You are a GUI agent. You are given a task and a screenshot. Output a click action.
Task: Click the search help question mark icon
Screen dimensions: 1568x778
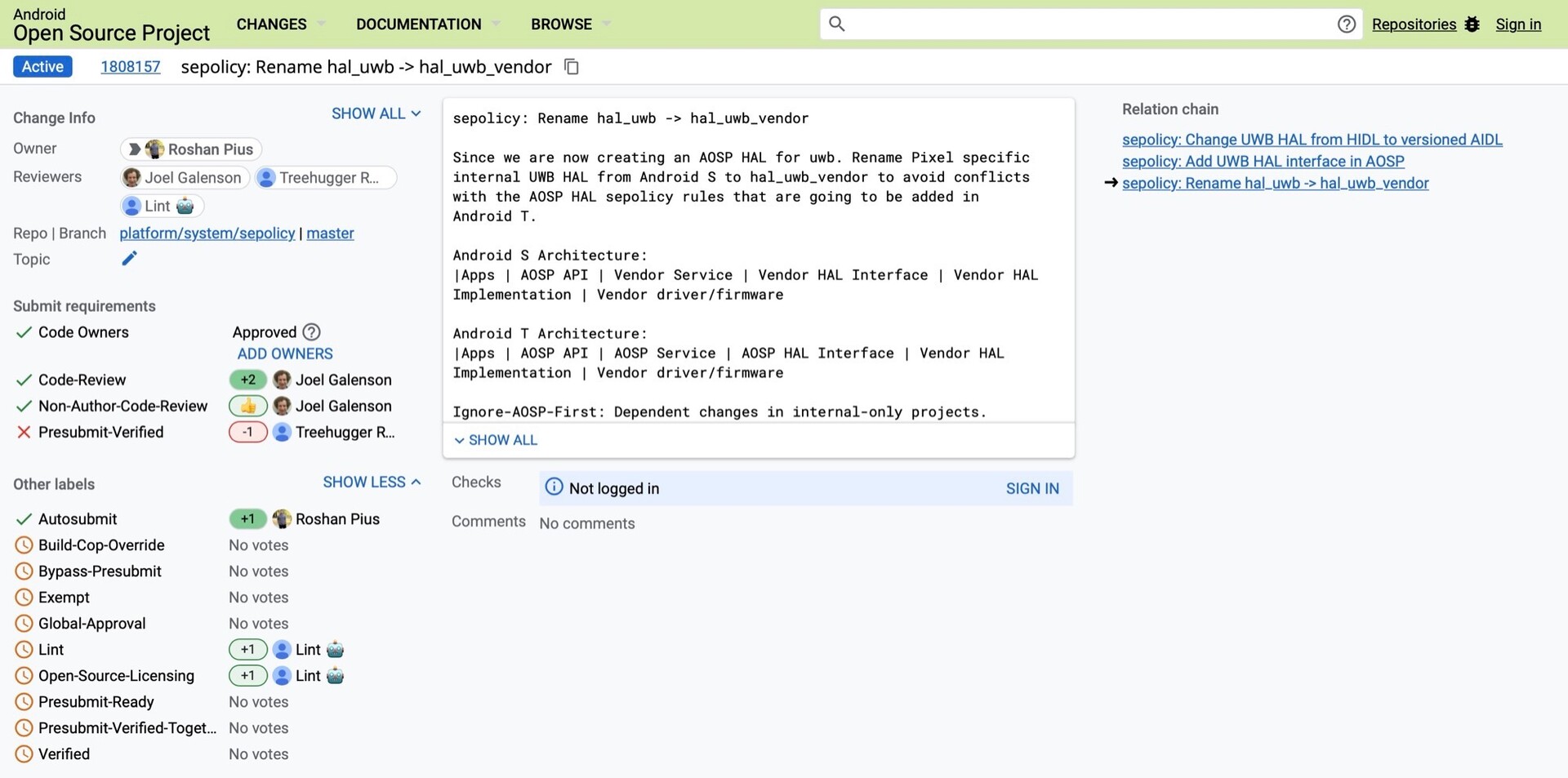point(1346,24)
